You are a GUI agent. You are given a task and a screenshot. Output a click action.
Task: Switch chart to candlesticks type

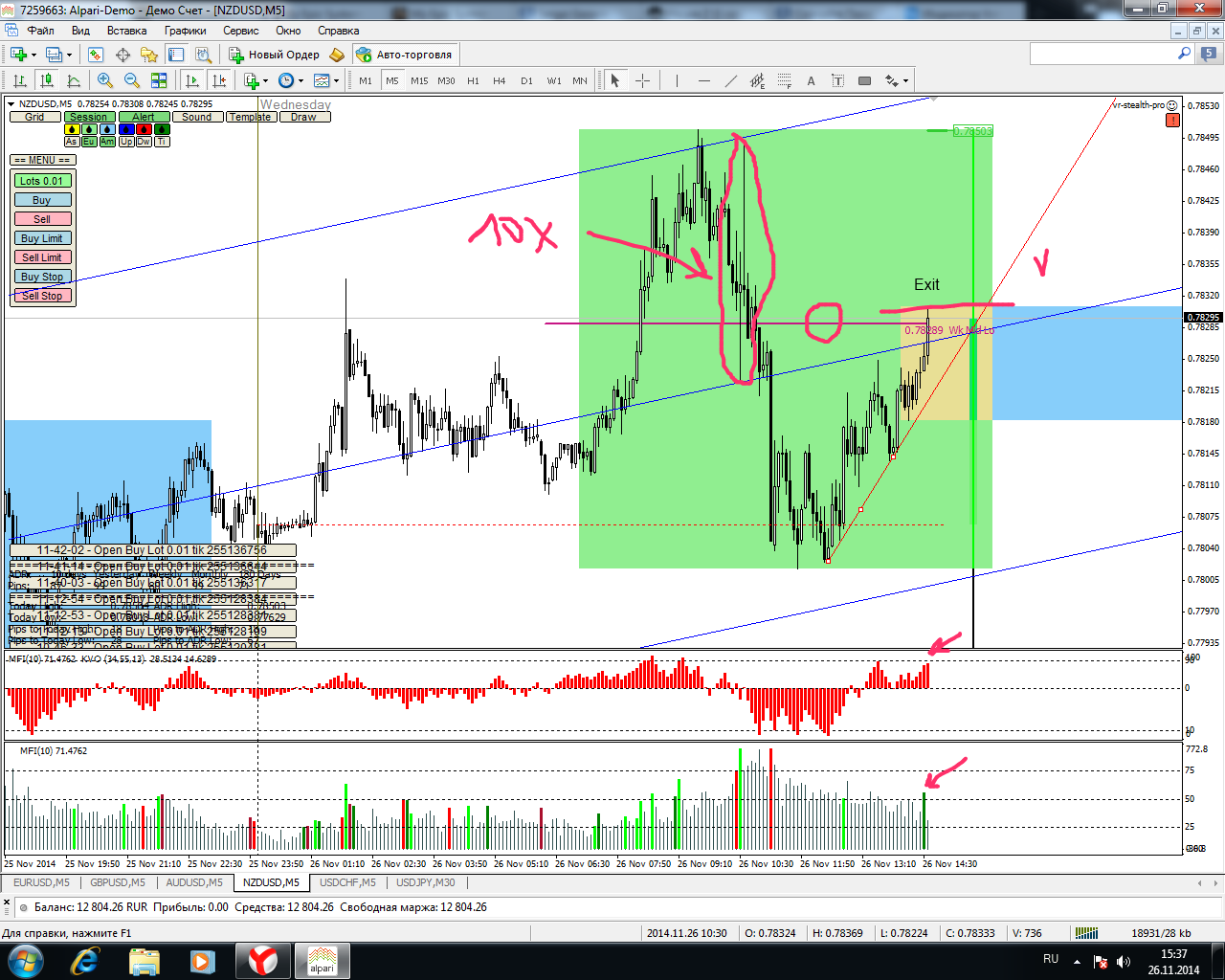[46, 80]
